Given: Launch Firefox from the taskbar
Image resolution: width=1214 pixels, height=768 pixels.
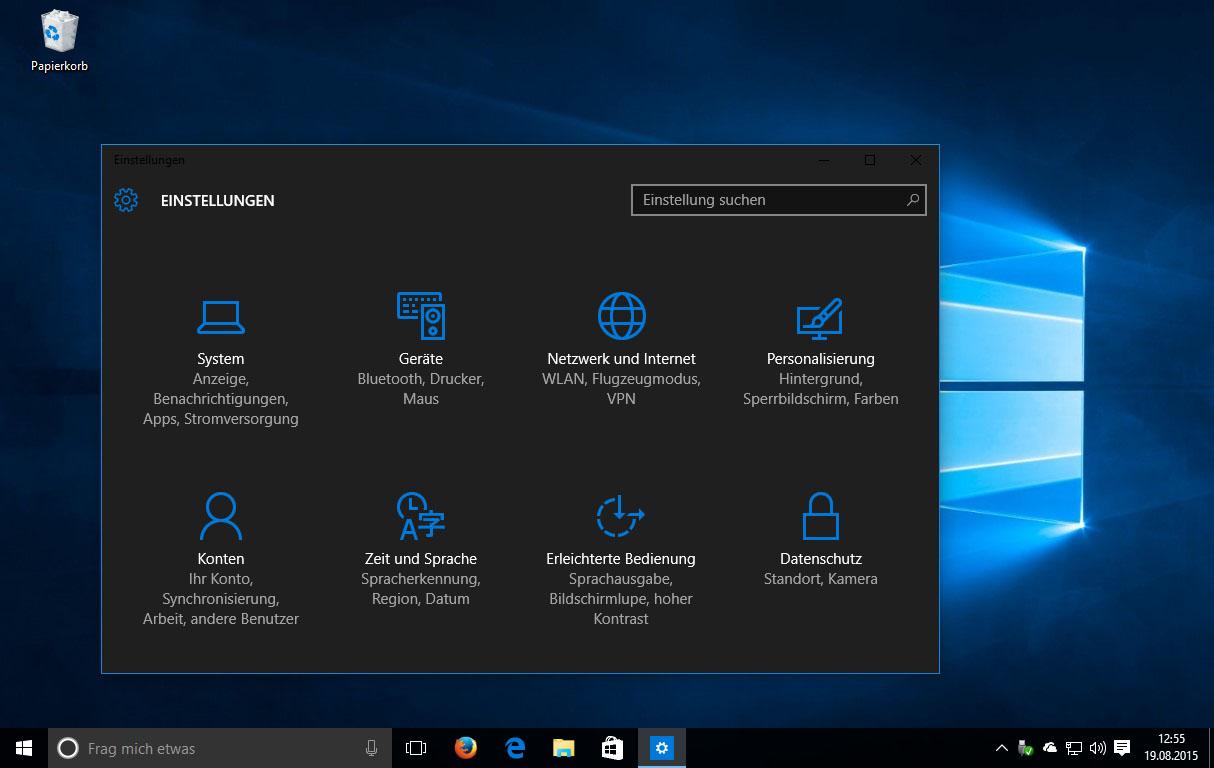Looking at the screenshot, I should click(465, 748).
